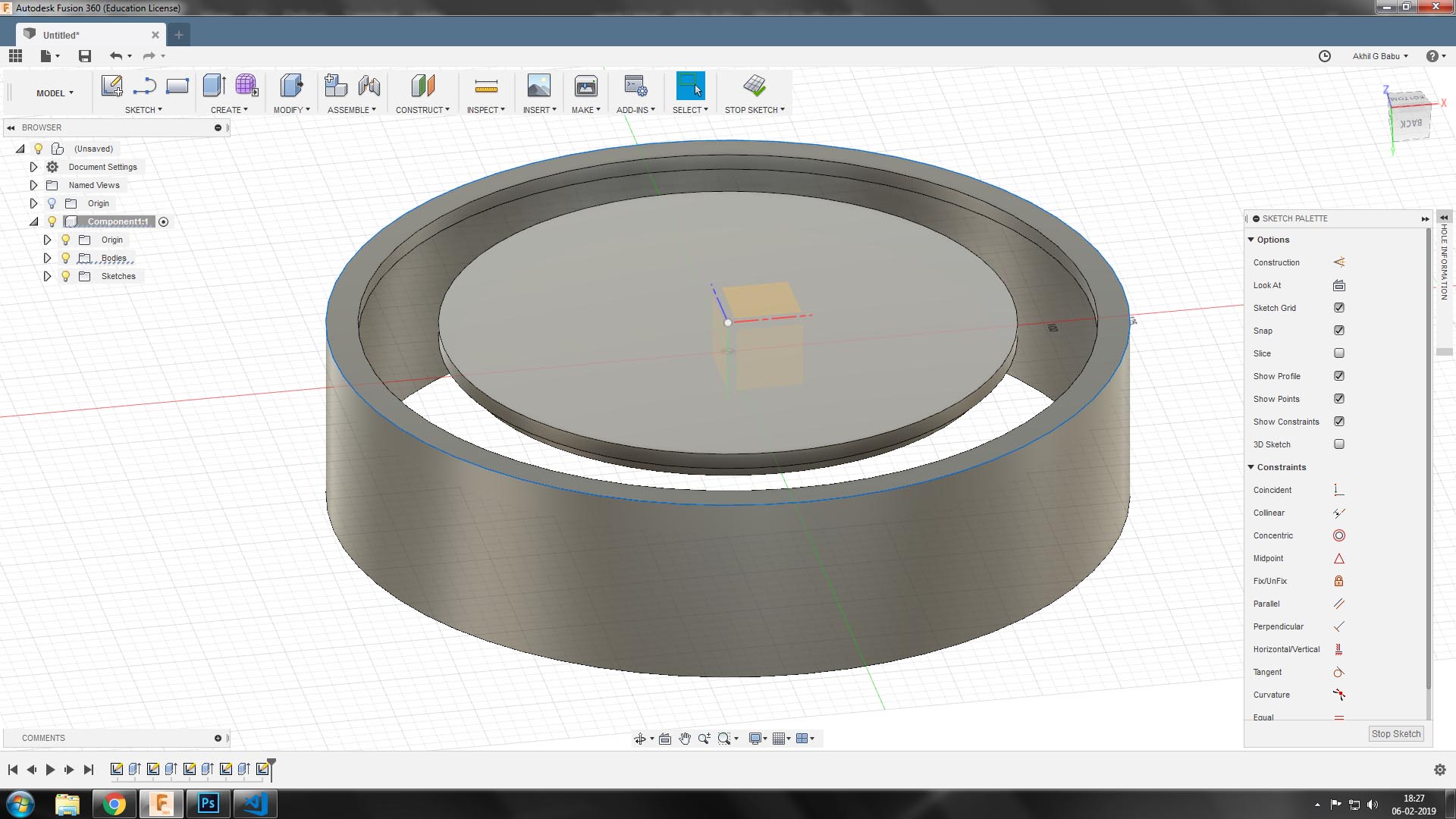Screen dimensions: 1456x819
Task: Select the Extrude tool icon
Action: pos(214,86)
